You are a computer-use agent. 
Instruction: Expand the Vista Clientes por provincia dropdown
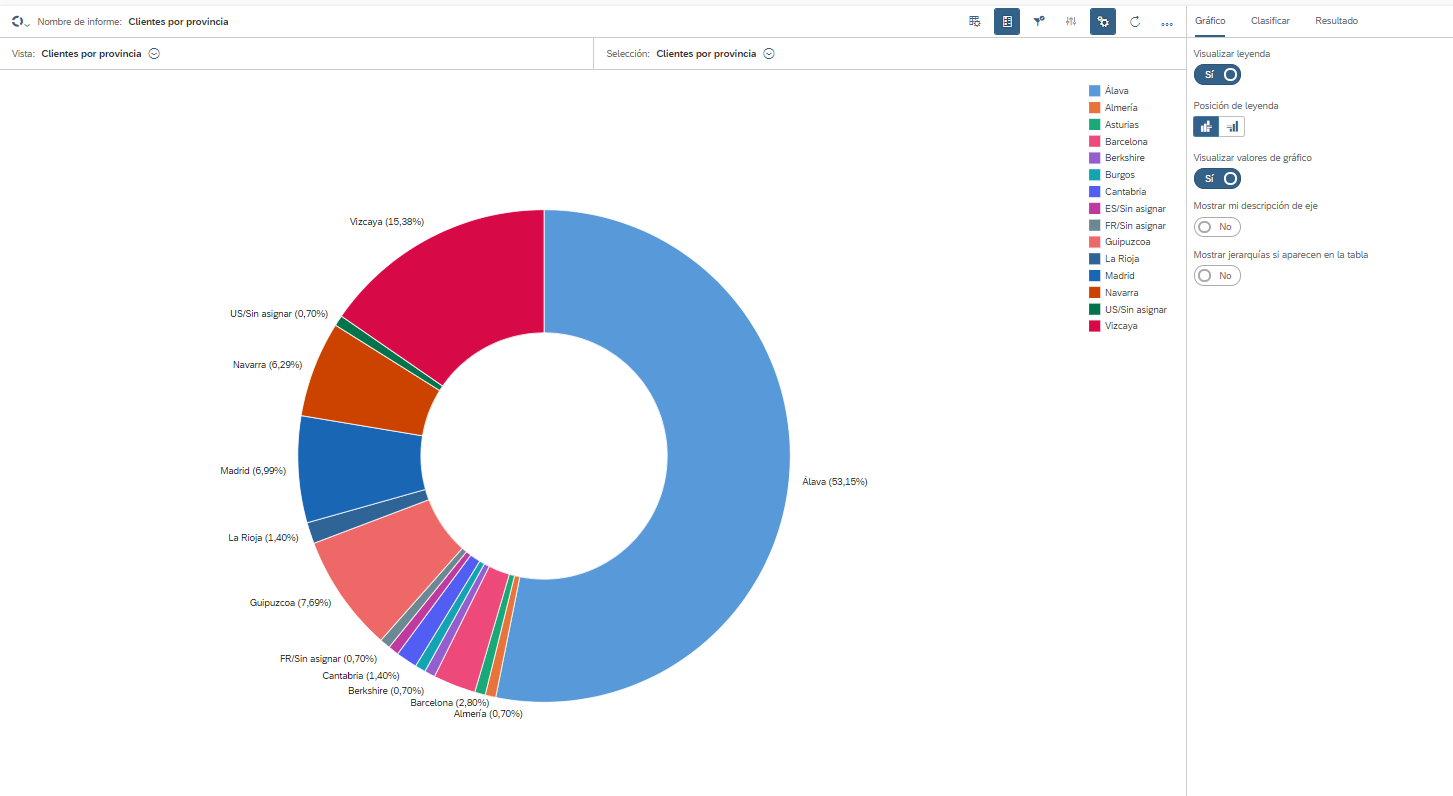(x=154, y=54)
